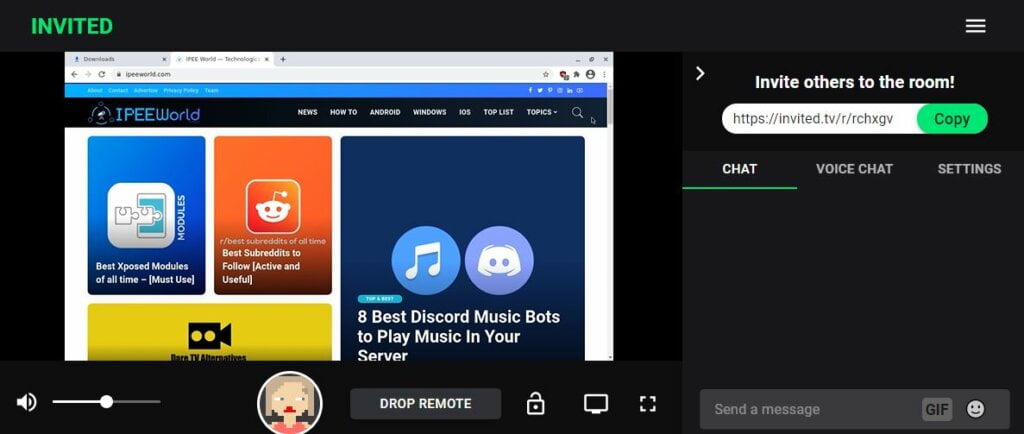Mute the room volume speaker icon
The image size is (1024, 434).
click(27, 402)
